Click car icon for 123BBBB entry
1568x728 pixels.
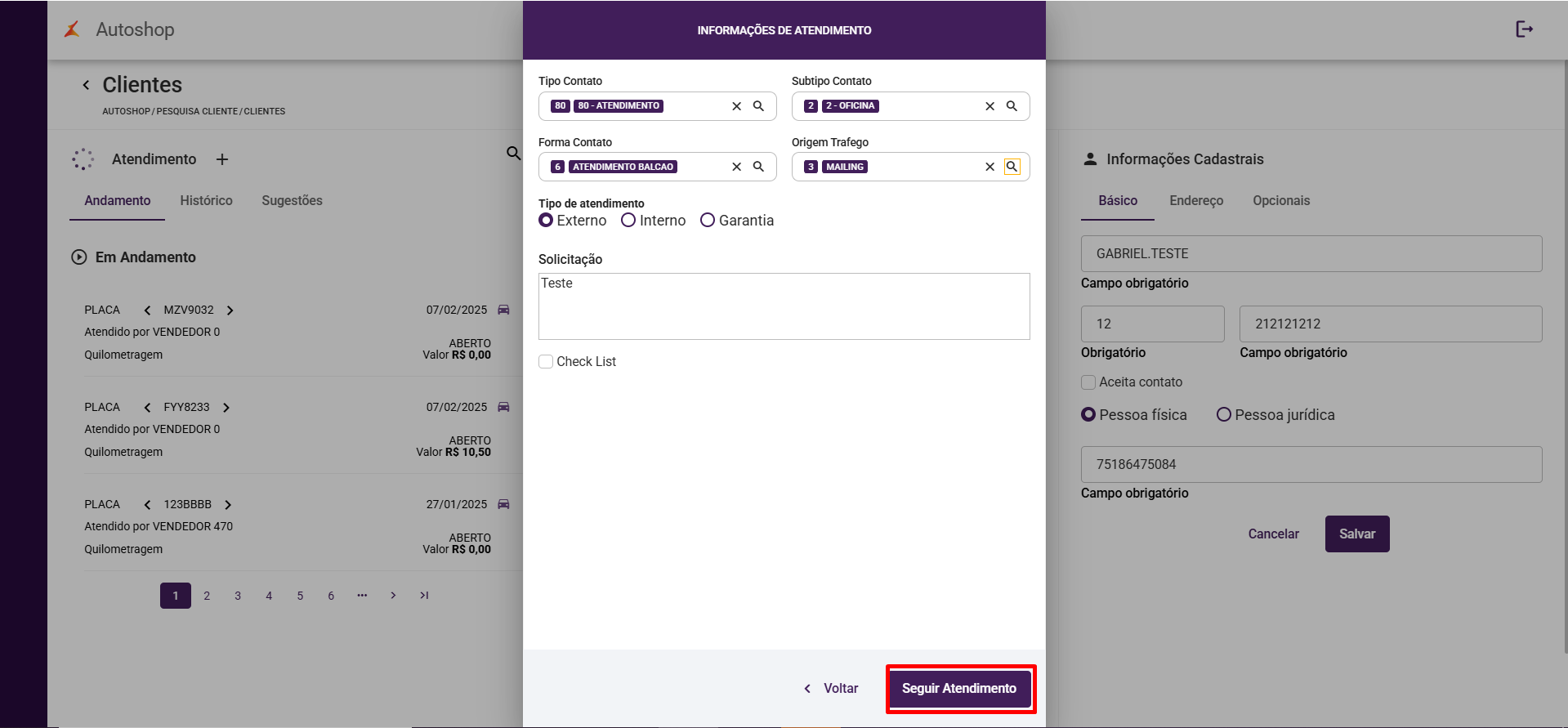503,504
